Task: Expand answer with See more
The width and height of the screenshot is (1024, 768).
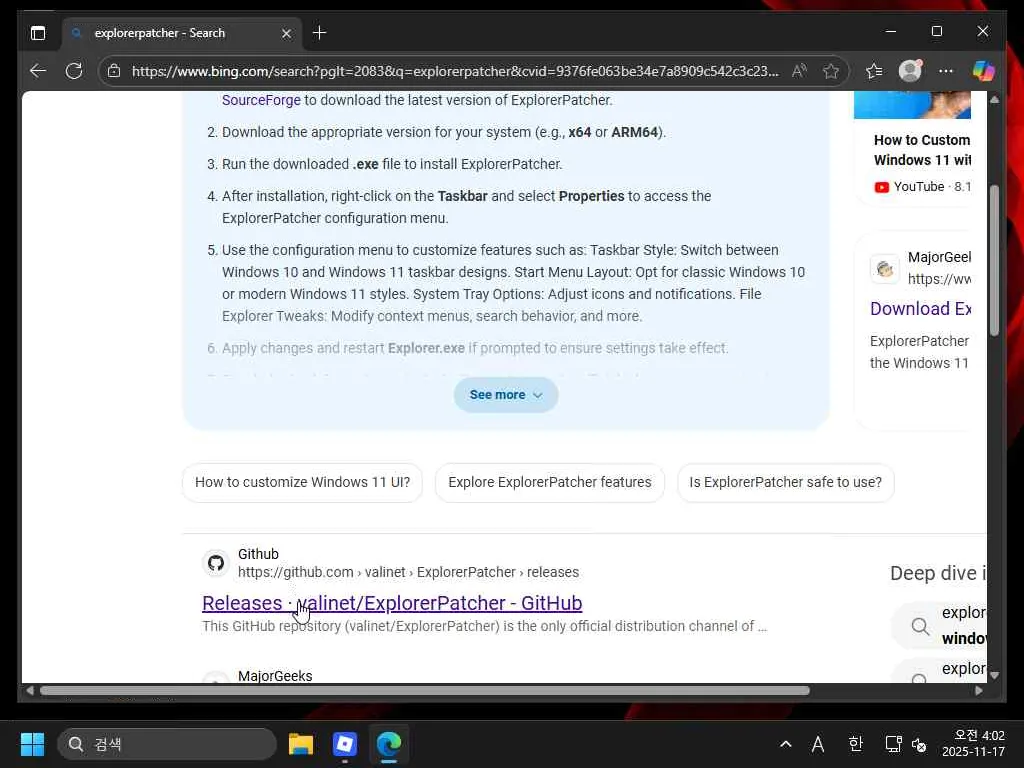Action: 505,394
